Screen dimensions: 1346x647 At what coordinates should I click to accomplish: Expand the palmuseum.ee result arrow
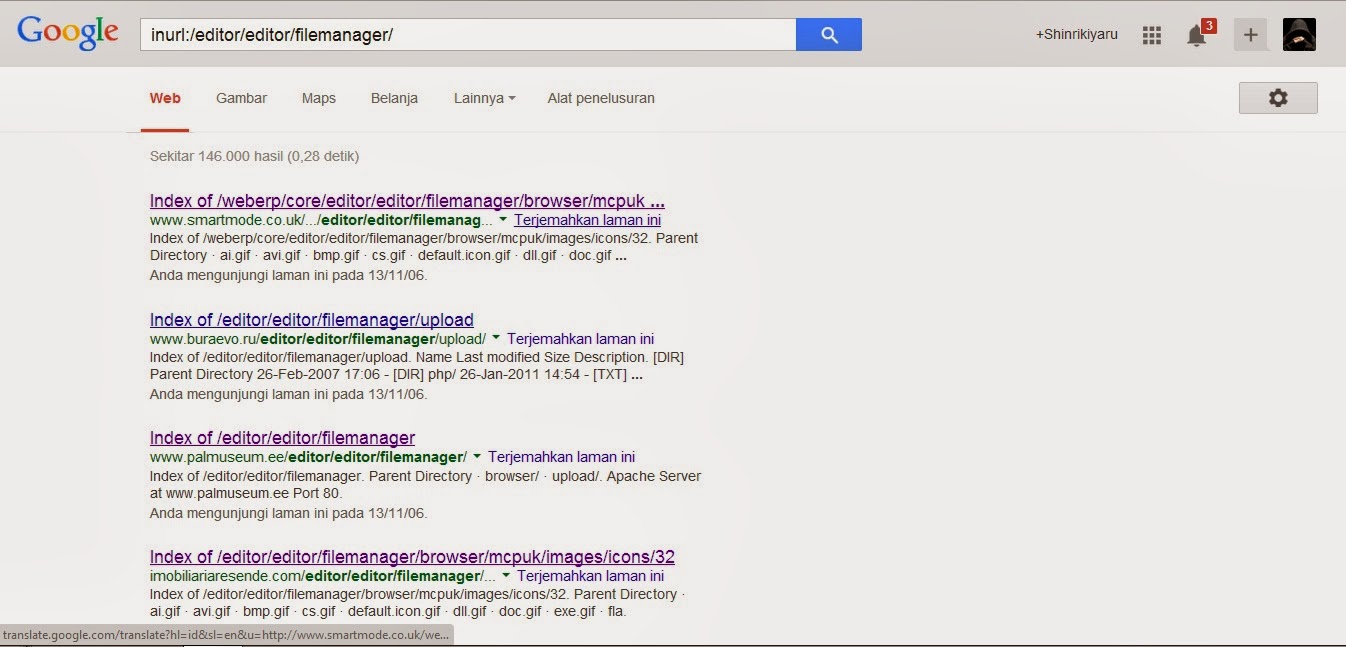click(477, 457)
